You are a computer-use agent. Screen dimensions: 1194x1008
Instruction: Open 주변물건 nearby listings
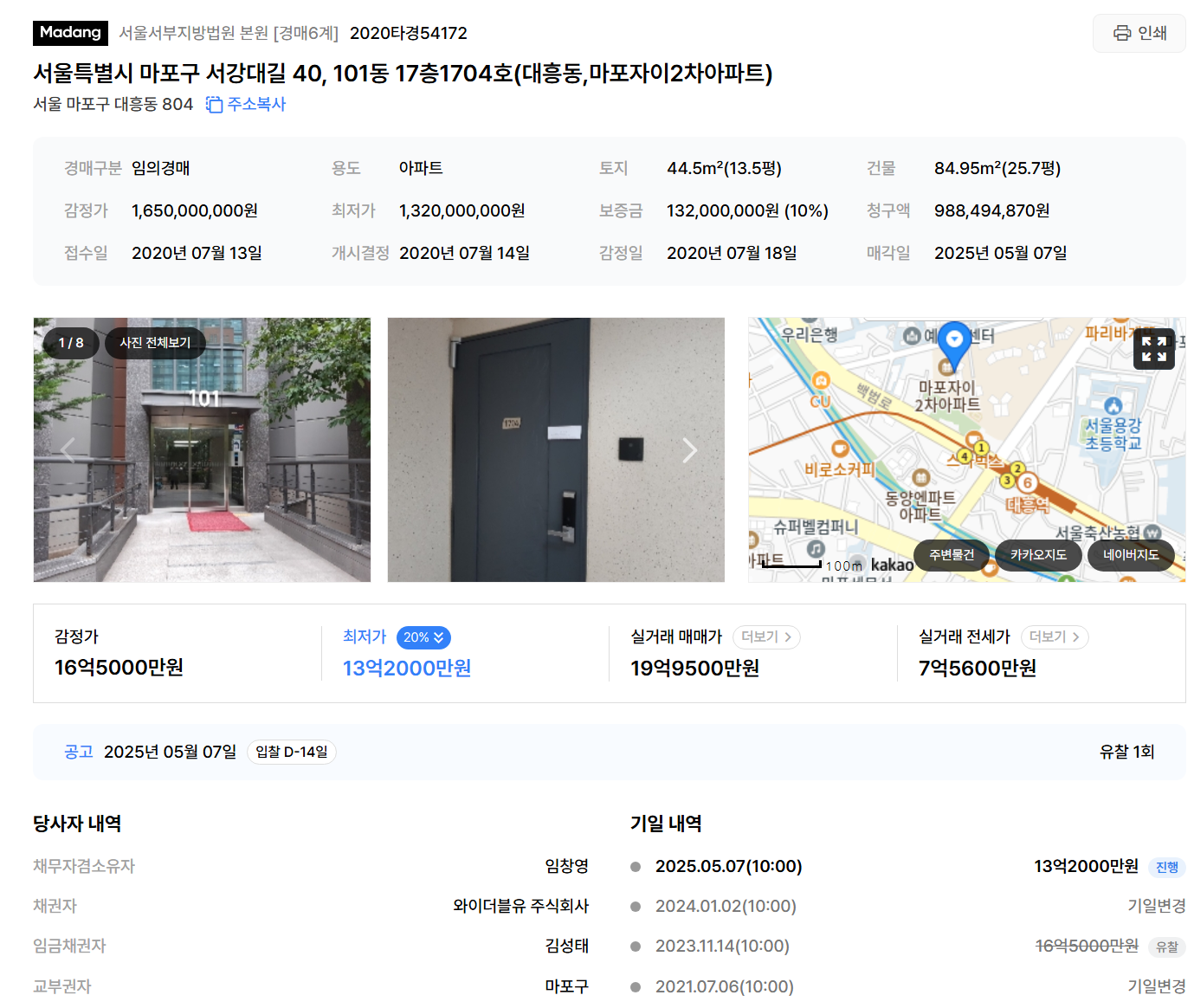(x=952, y=555)
